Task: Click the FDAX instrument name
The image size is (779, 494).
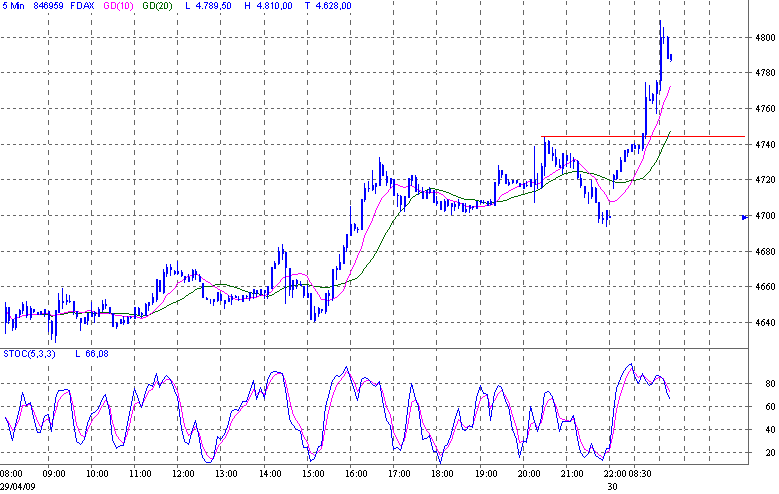Action: (82, 6)
